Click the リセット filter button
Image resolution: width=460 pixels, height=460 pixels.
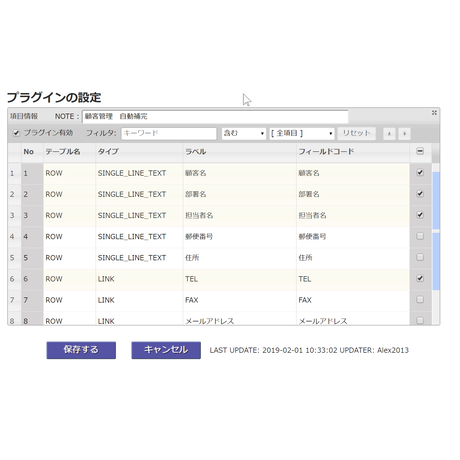357,133
